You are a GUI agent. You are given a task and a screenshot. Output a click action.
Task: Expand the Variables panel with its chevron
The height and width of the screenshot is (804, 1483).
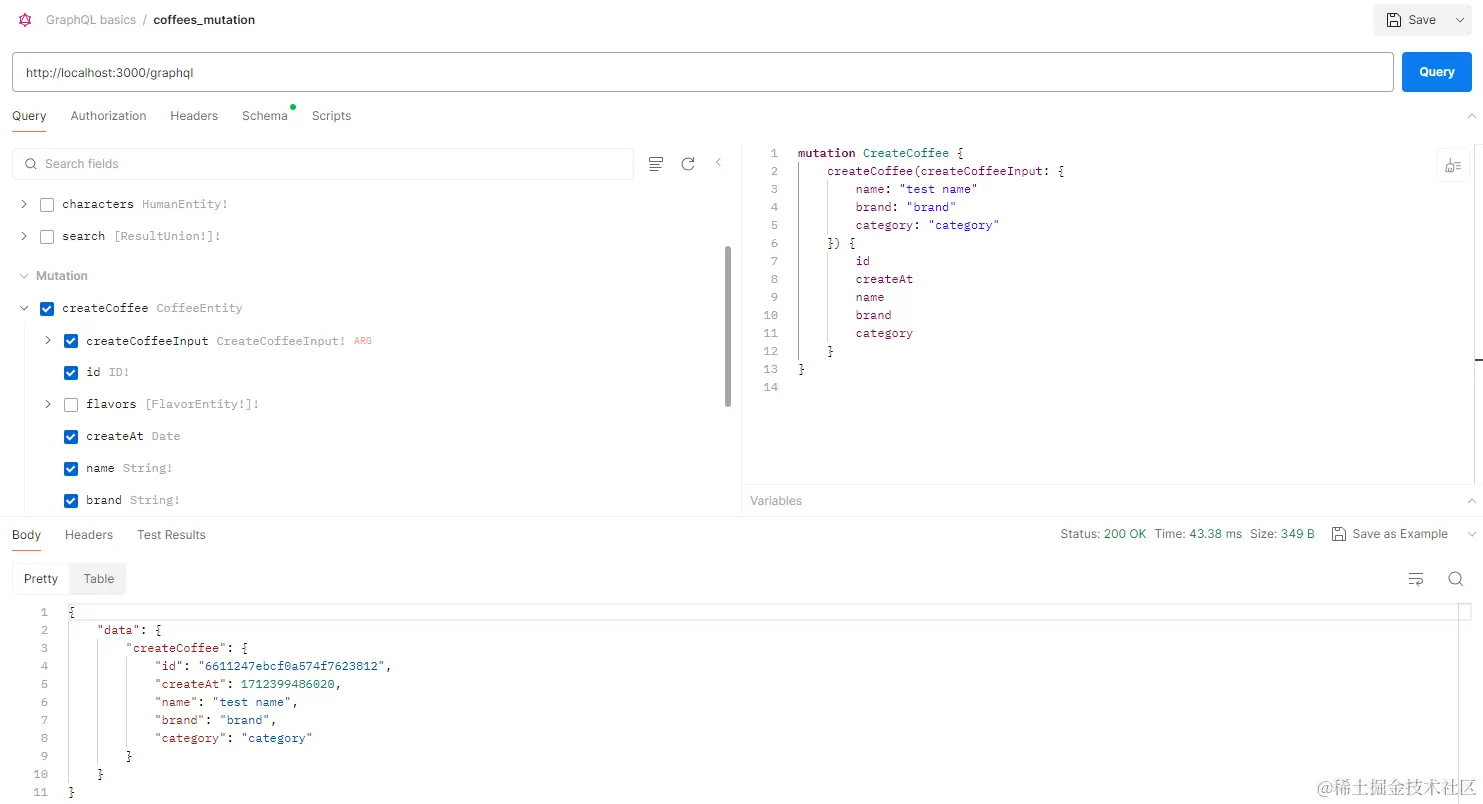coord(1471,501)
